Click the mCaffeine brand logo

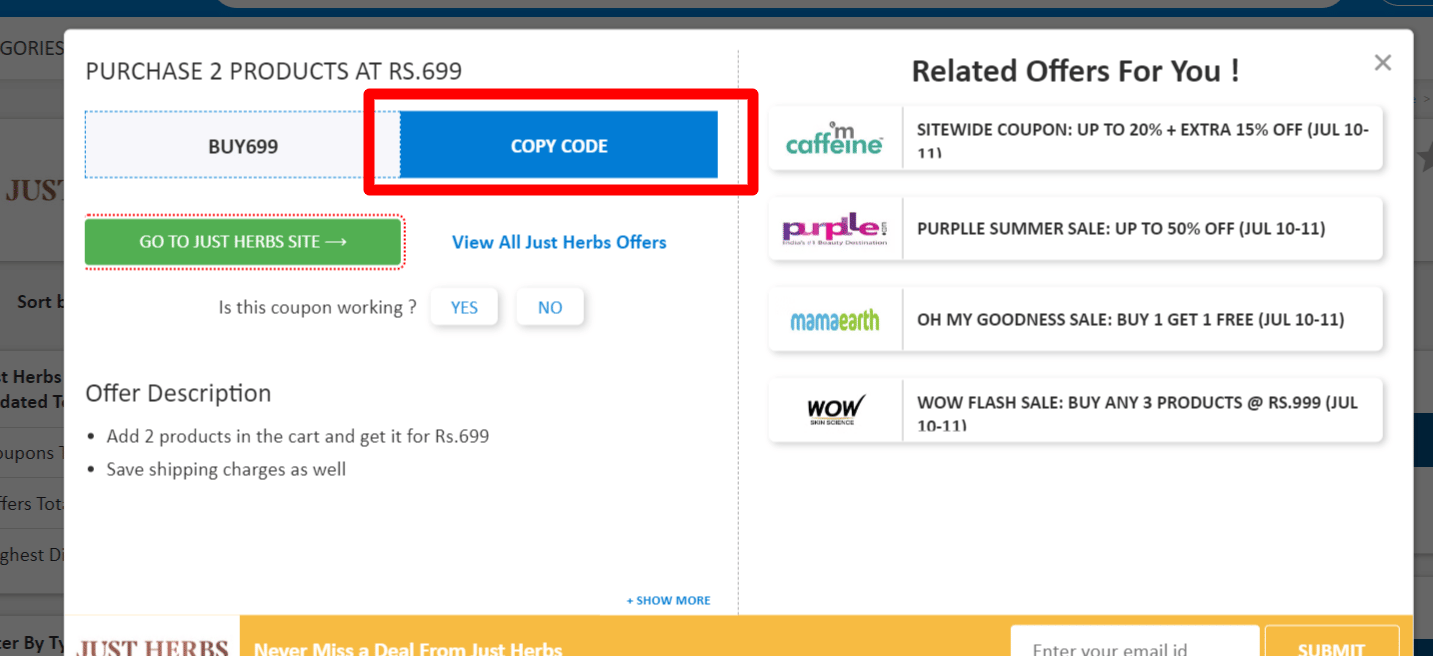coord(834,138)
